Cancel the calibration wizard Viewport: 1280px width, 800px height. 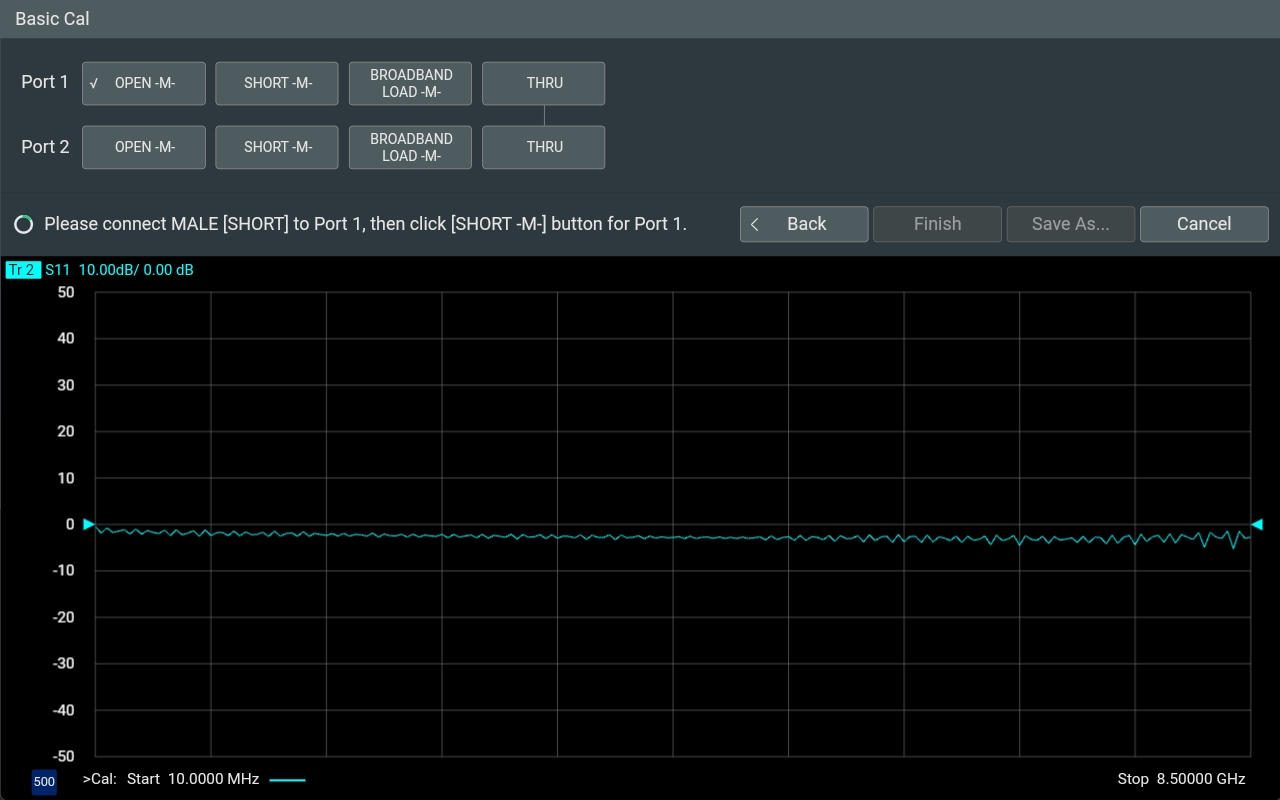coord(1204,224)
